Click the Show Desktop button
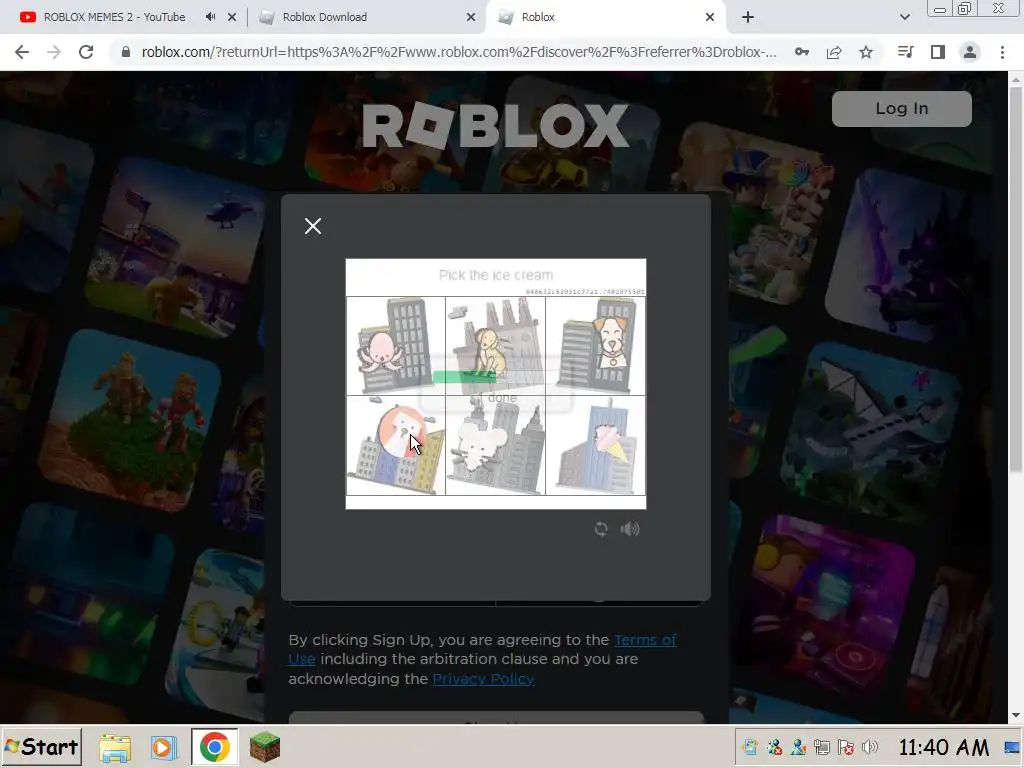Viewport: 1024px width, 768px height. click(x=1012, y=747)
